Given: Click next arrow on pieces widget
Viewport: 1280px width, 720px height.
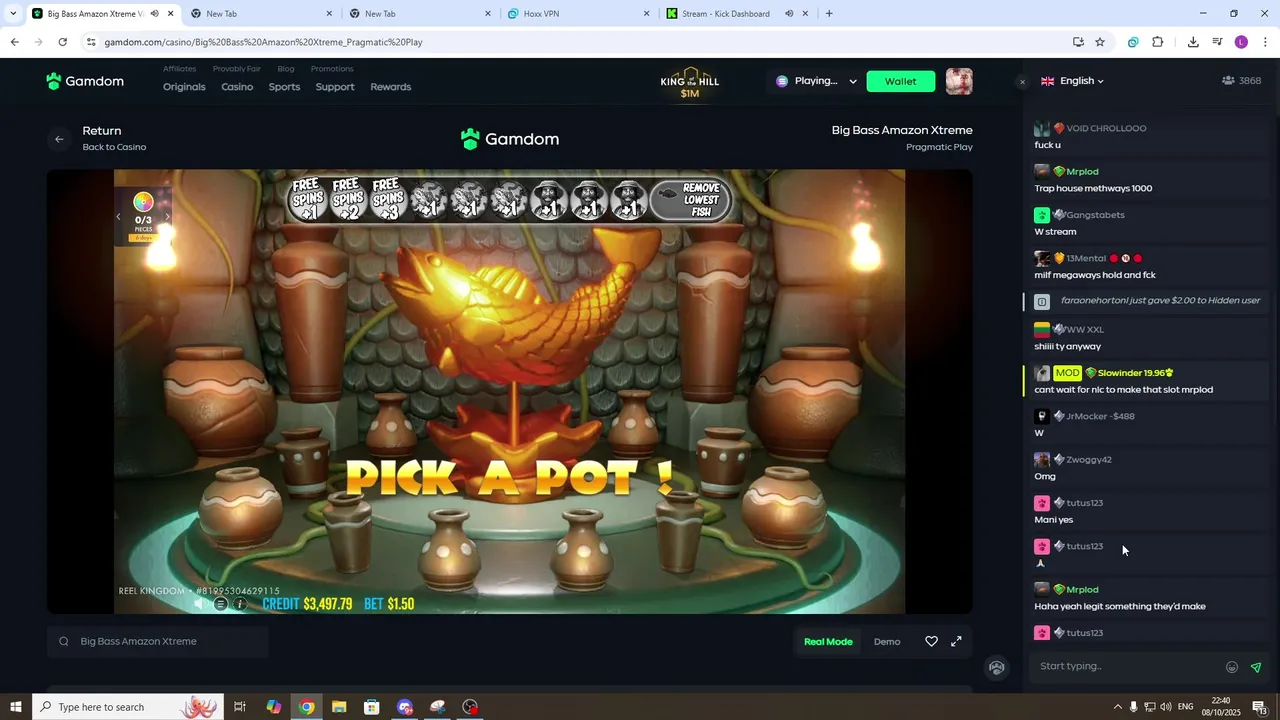Looking at the screenshot, I should [167, 216].
